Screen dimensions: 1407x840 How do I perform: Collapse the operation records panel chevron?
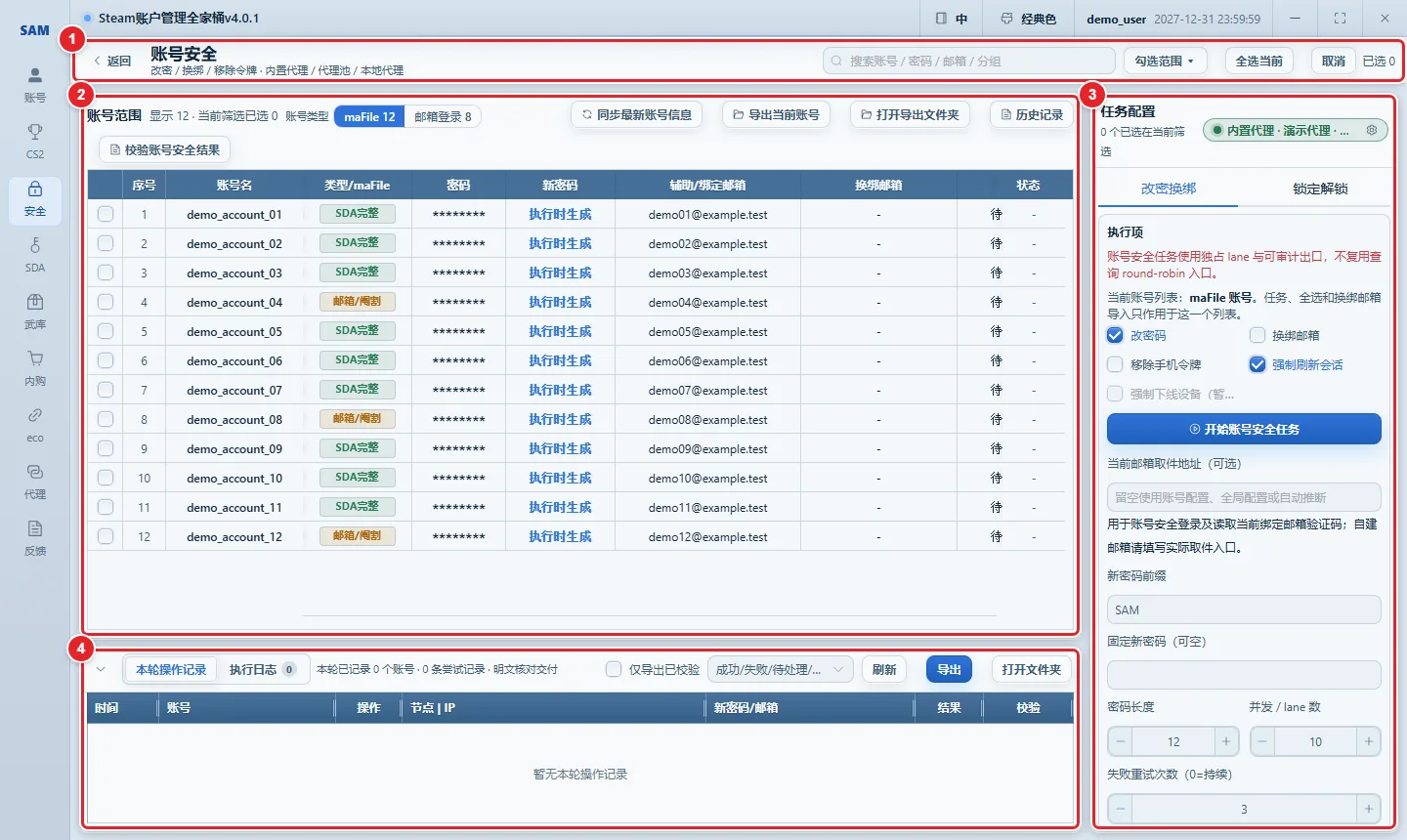click(x=101, y=669)
